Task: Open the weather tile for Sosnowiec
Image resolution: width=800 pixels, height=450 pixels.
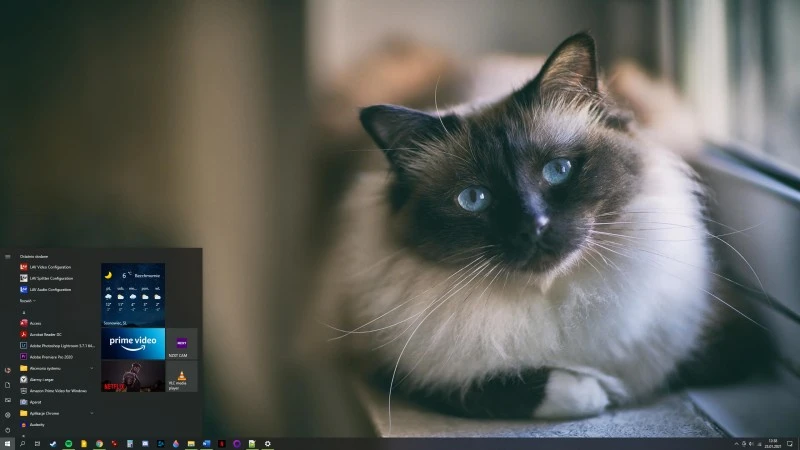Action: 133,295
